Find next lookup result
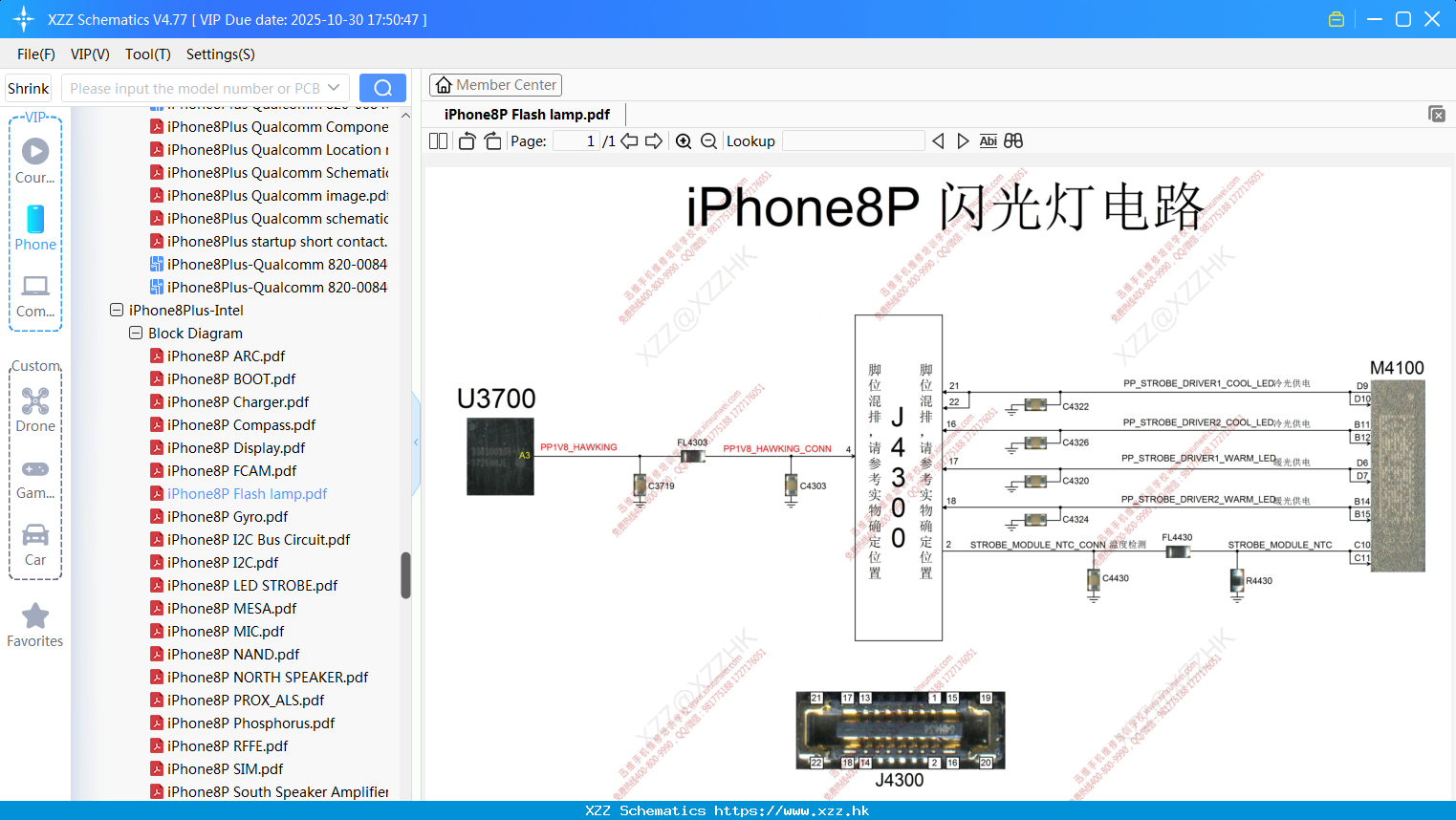Image resolution: width=1456 pixels, height=820 pixels. click(x=963, y=141)
